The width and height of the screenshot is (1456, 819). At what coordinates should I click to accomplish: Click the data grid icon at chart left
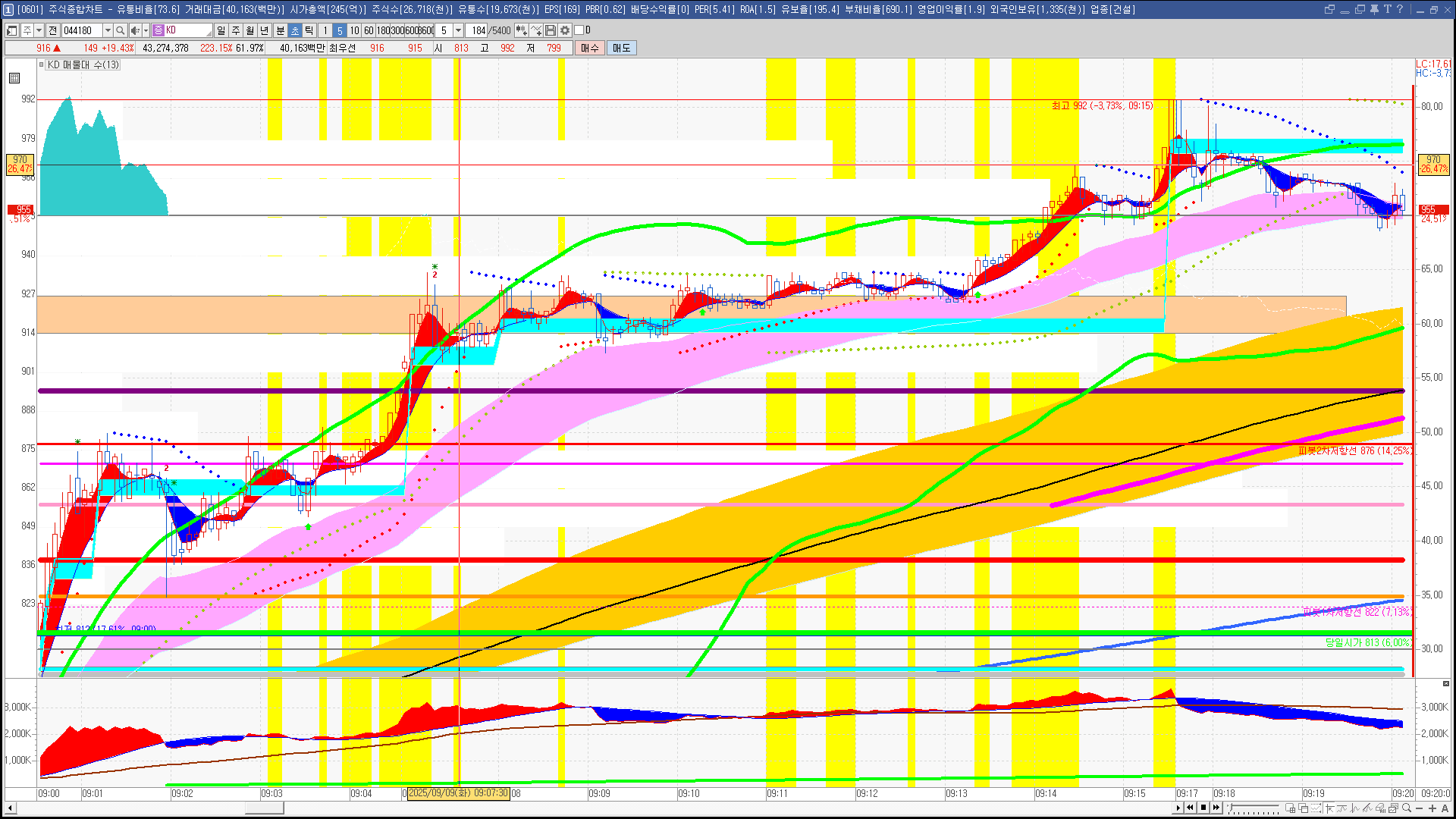(14, 78)
